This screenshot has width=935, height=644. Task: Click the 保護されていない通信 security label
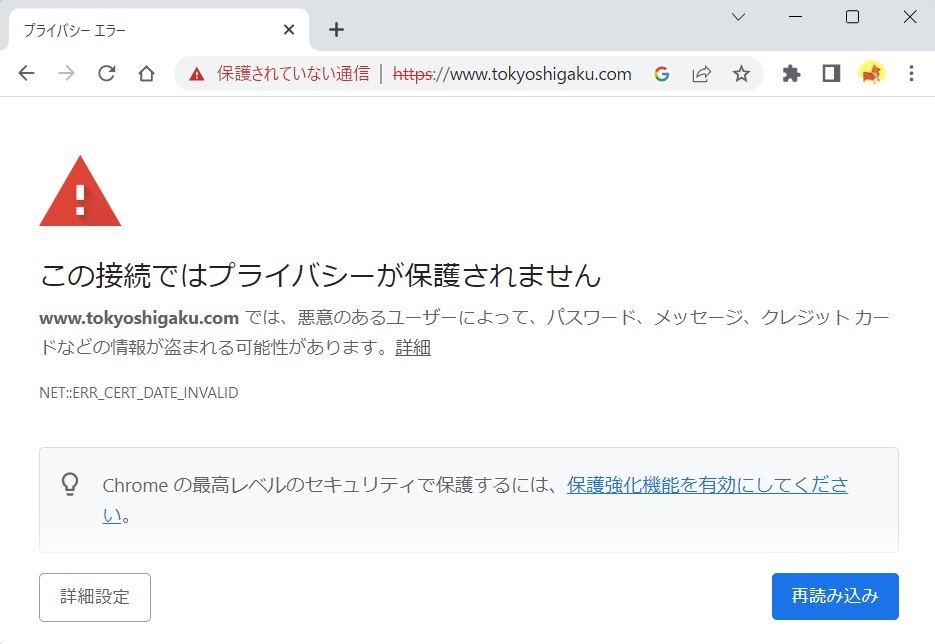(x=293, y=74)
